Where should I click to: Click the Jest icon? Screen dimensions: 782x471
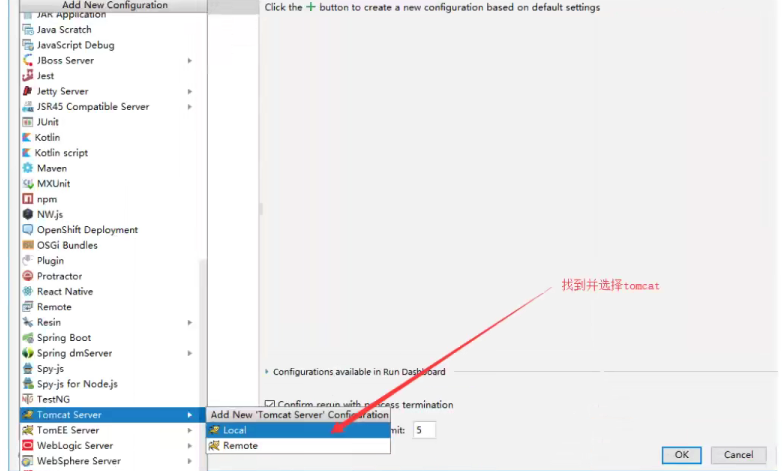(28, 76)
